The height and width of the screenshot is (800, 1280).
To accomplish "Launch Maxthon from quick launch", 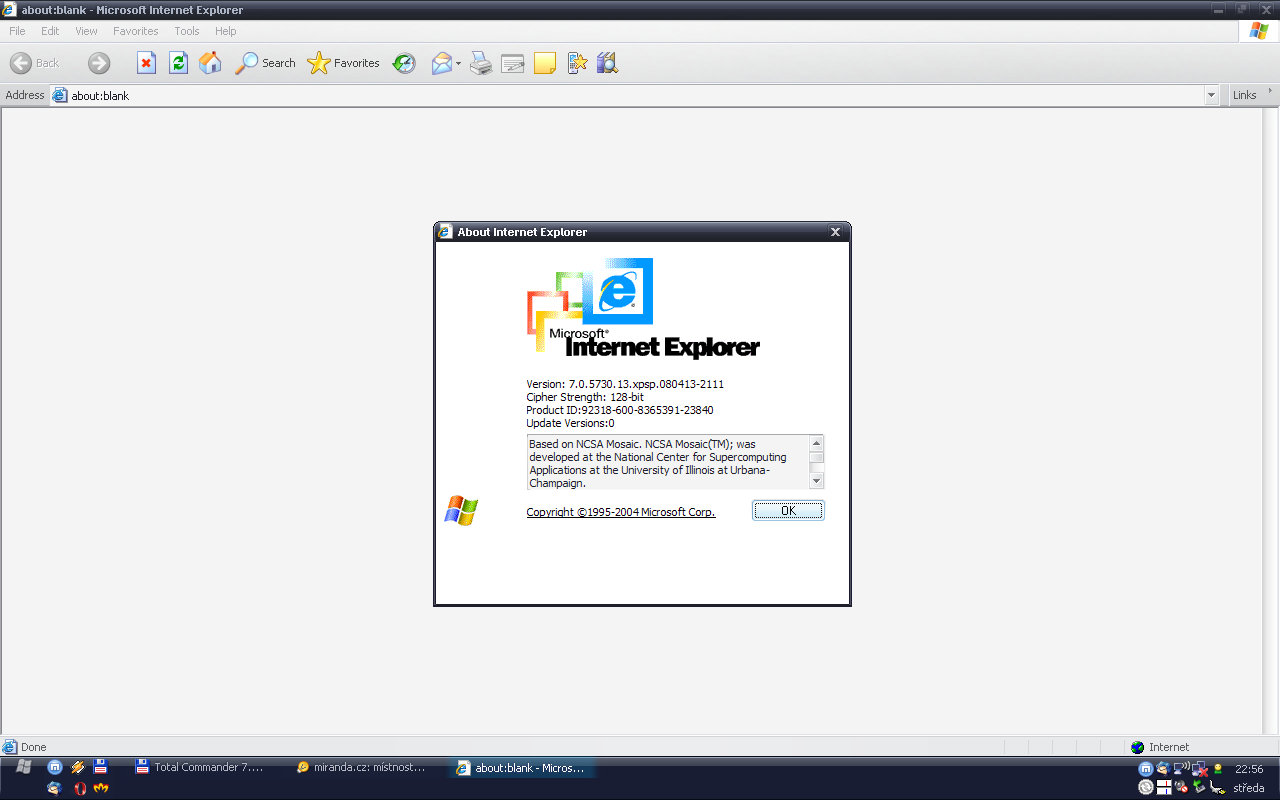I will point(56,768).
